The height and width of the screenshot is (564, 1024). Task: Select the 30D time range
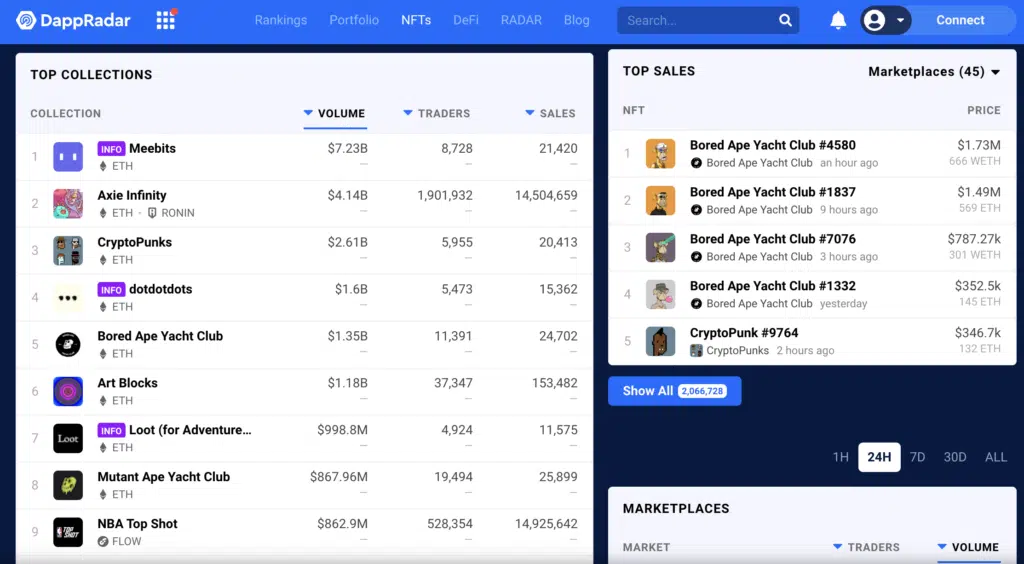[955, 457]
